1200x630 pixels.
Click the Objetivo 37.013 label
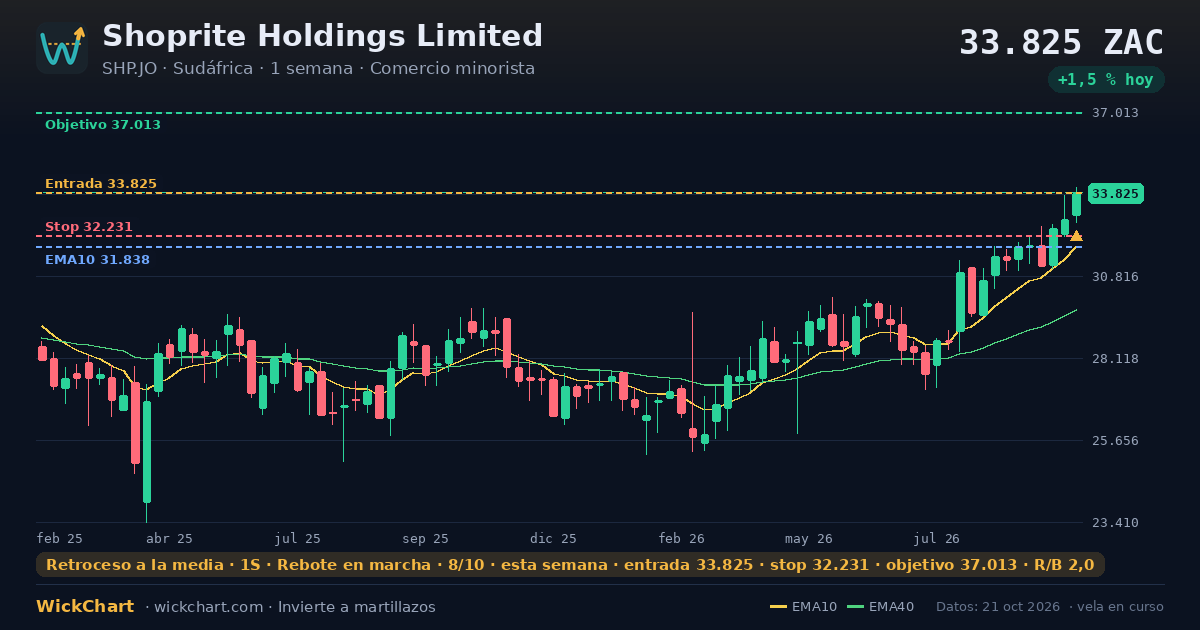click(103, 125)
